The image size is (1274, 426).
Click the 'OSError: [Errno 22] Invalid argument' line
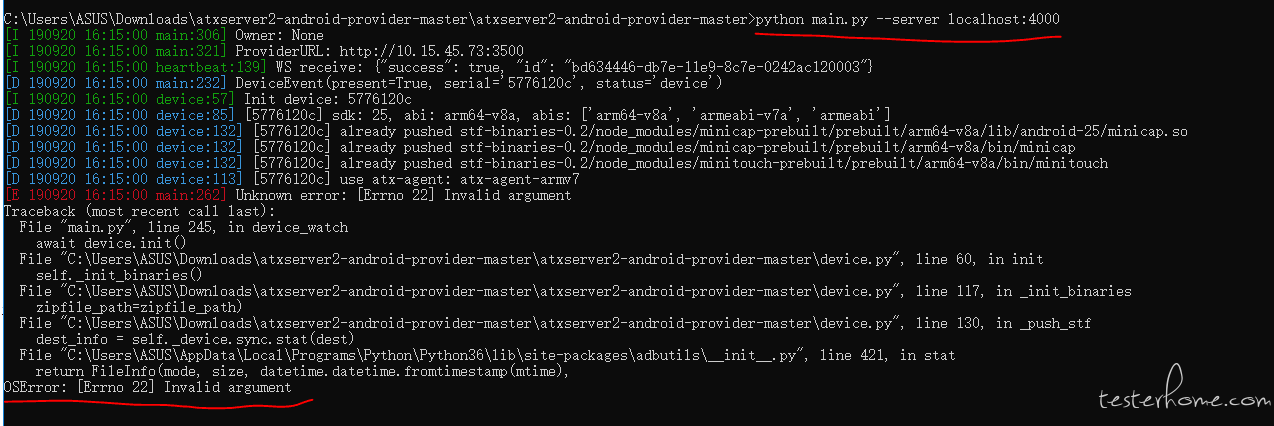tap(148, 387)
